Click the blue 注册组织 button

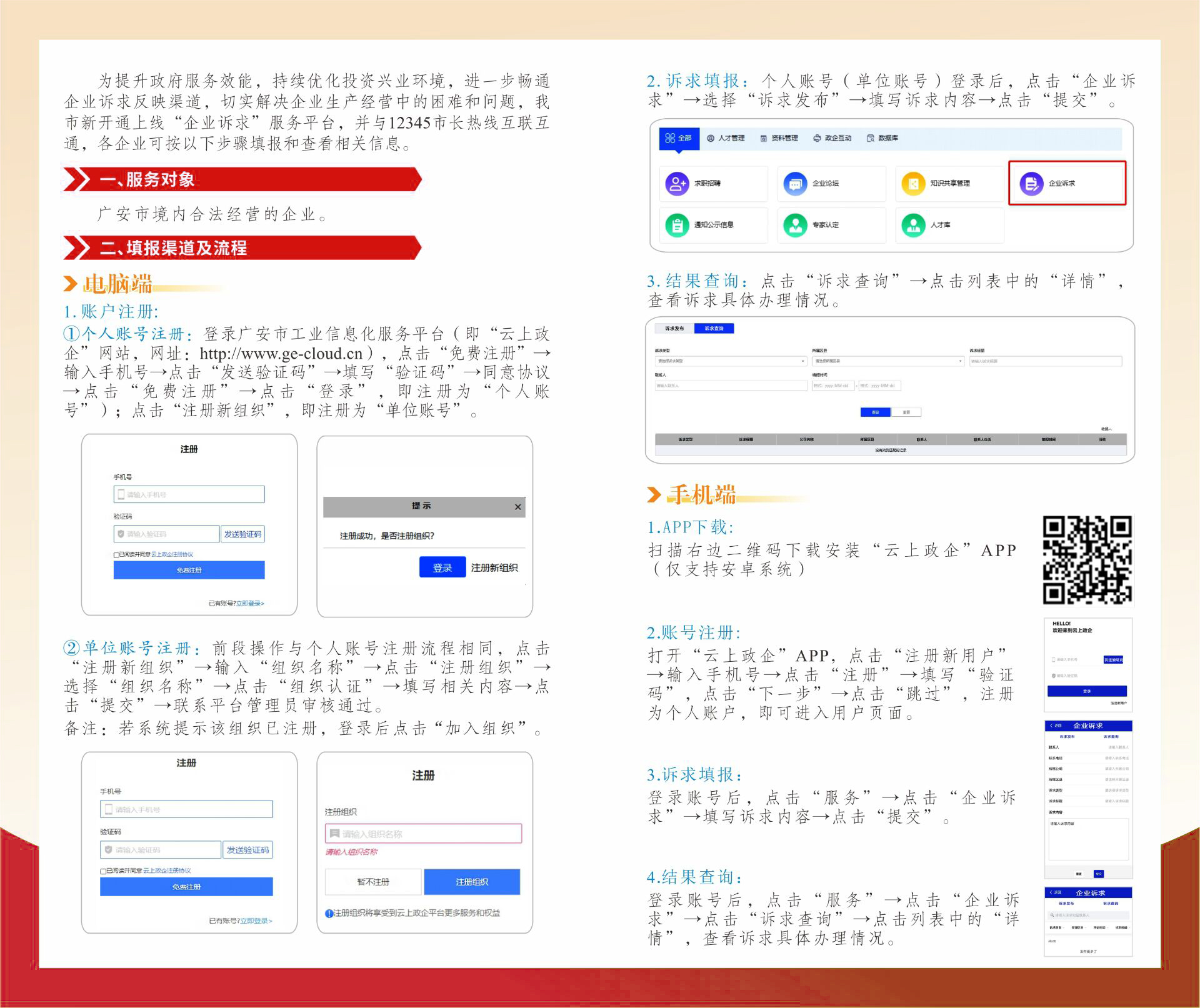coord(472,882)
